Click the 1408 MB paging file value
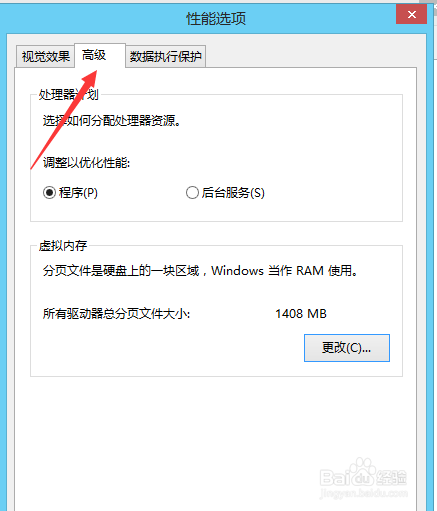 coord(301,314)
